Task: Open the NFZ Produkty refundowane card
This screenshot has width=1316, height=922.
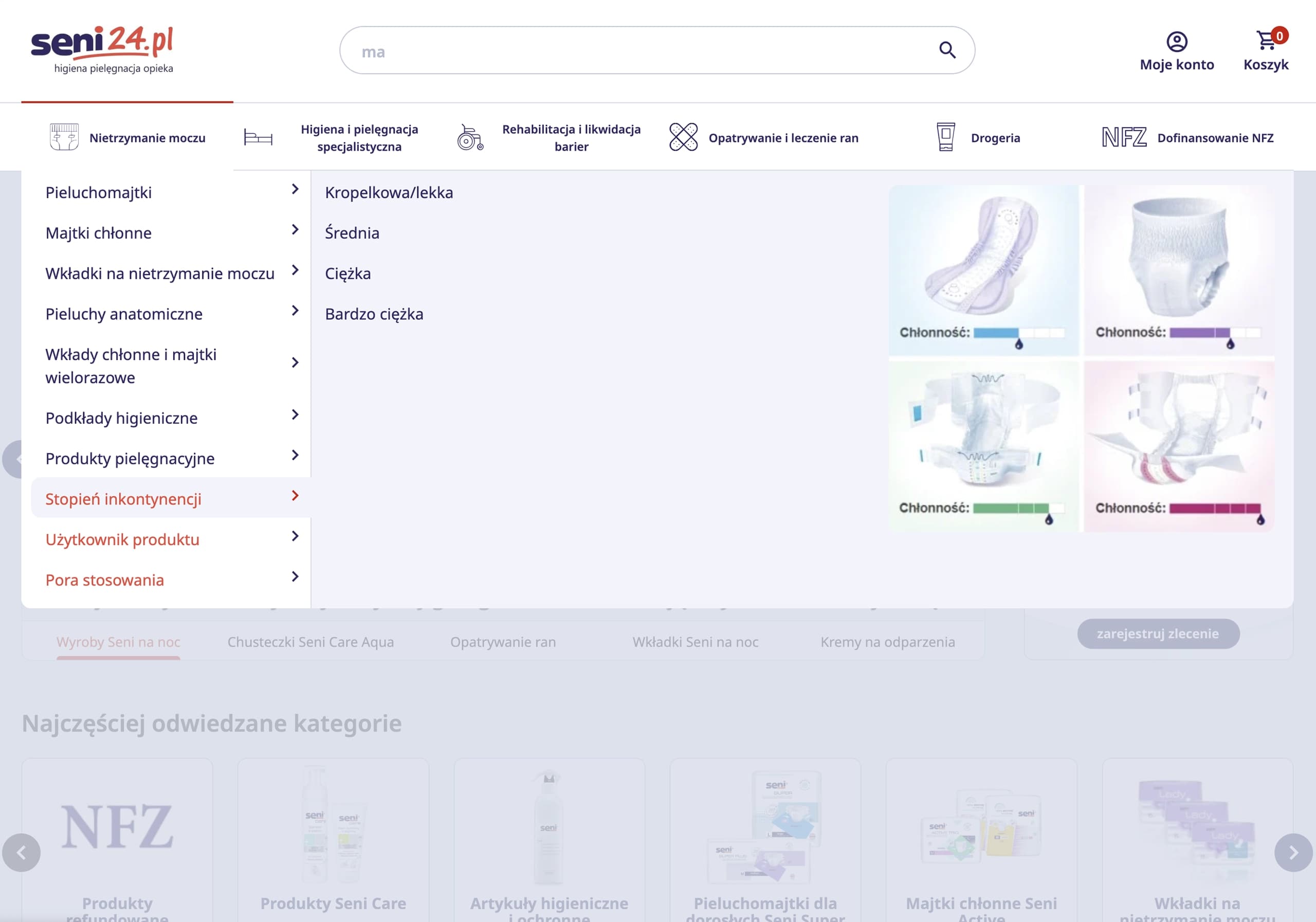Action: (117, 840)
